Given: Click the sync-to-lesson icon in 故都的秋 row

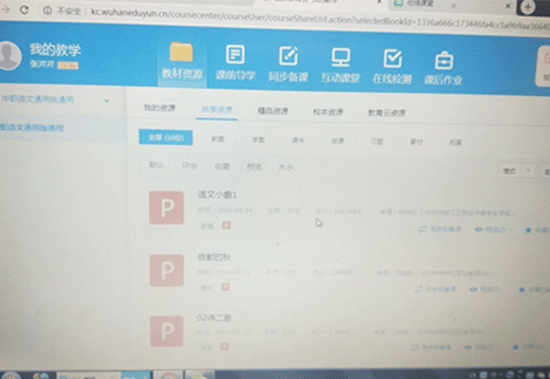Looking at the screenshot, I should [x=418, y=289].
